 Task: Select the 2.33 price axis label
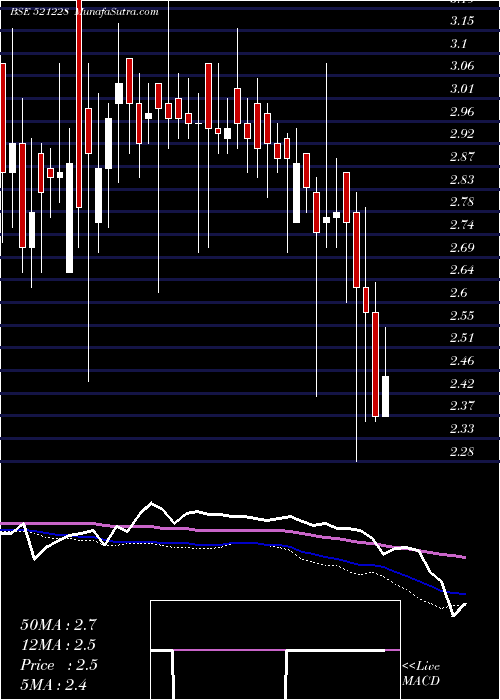point(462,429)
